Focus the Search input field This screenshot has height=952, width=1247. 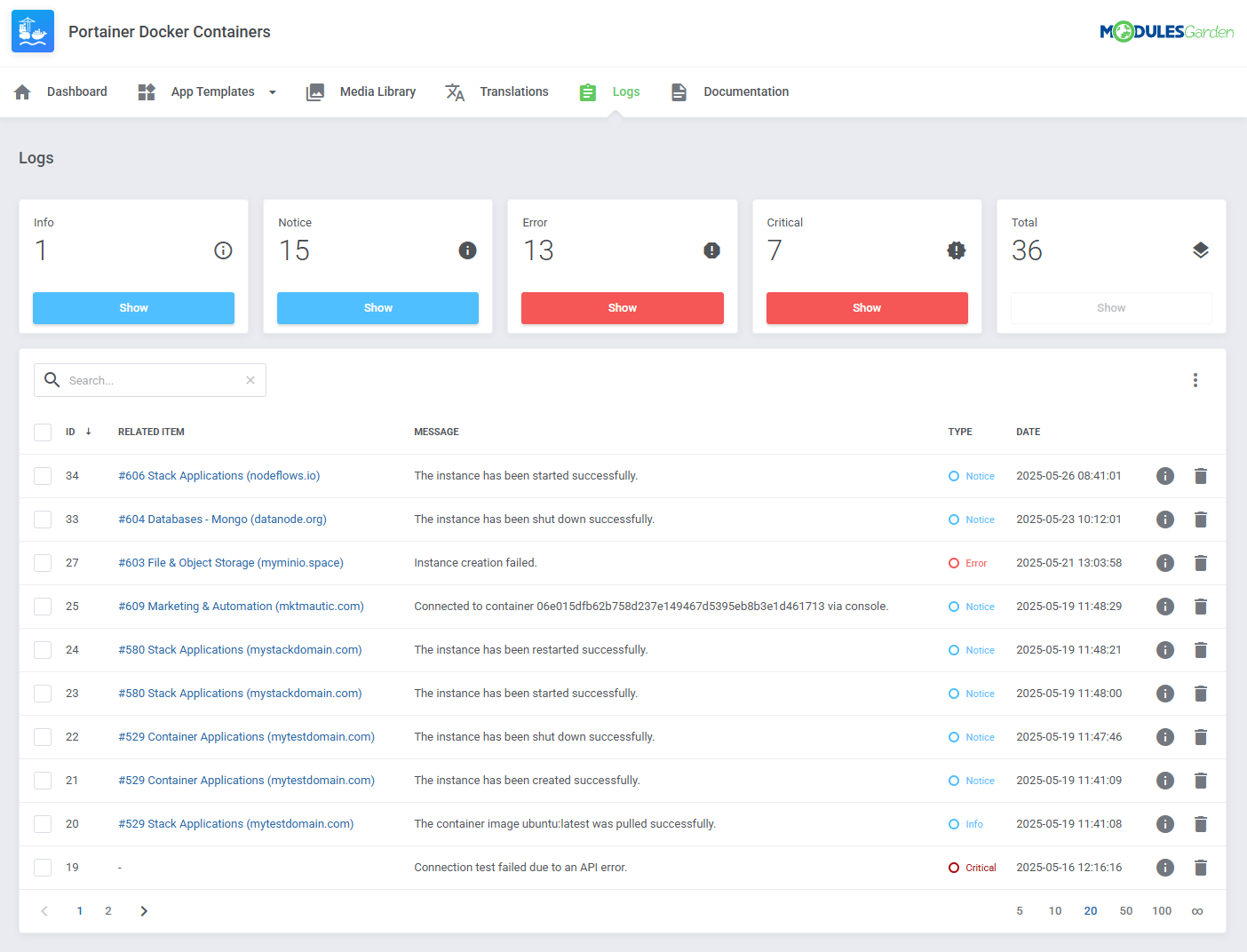(150, 380)
